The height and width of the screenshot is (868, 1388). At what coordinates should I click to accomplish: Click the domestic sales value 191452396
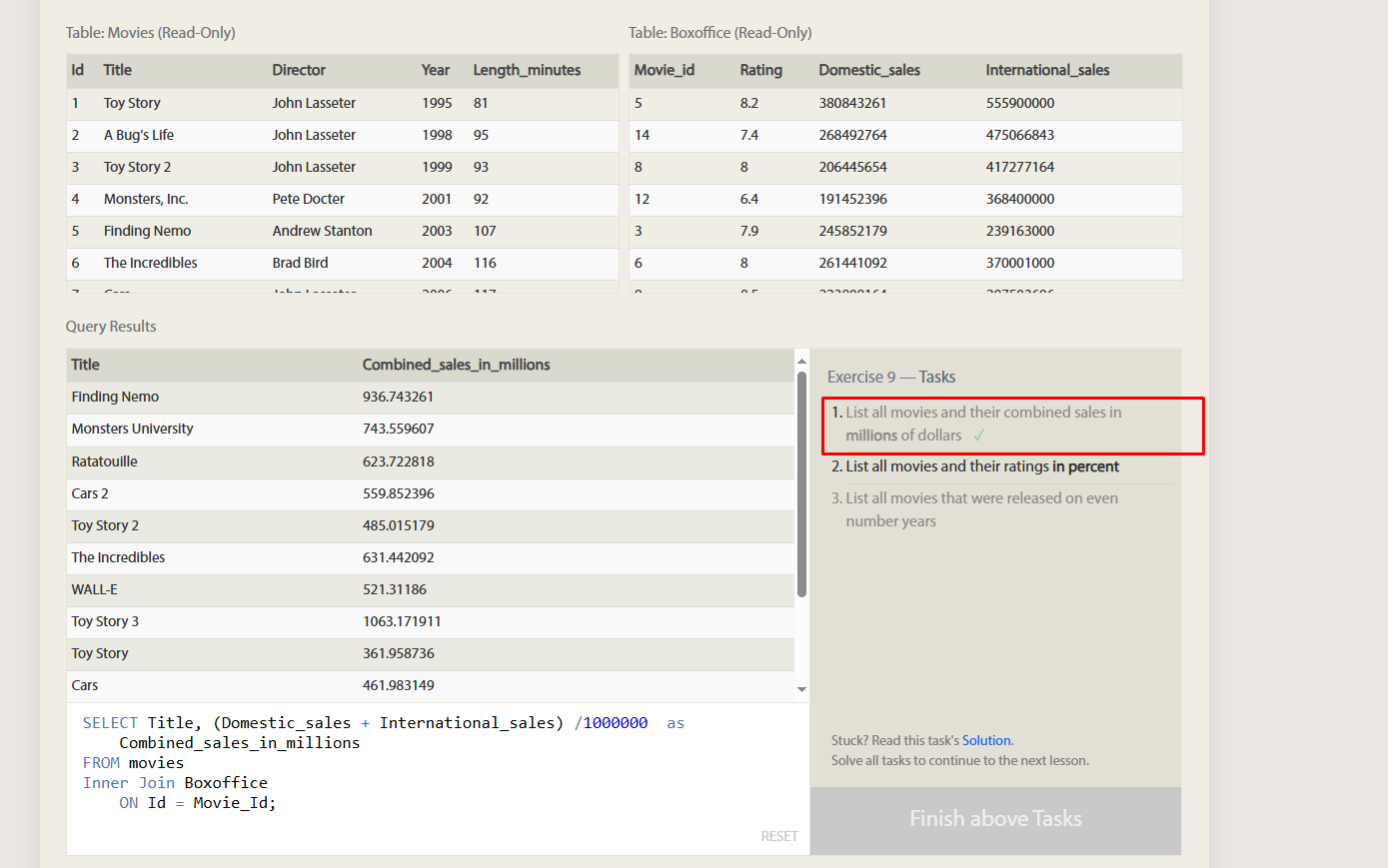(x=852, y=199)
